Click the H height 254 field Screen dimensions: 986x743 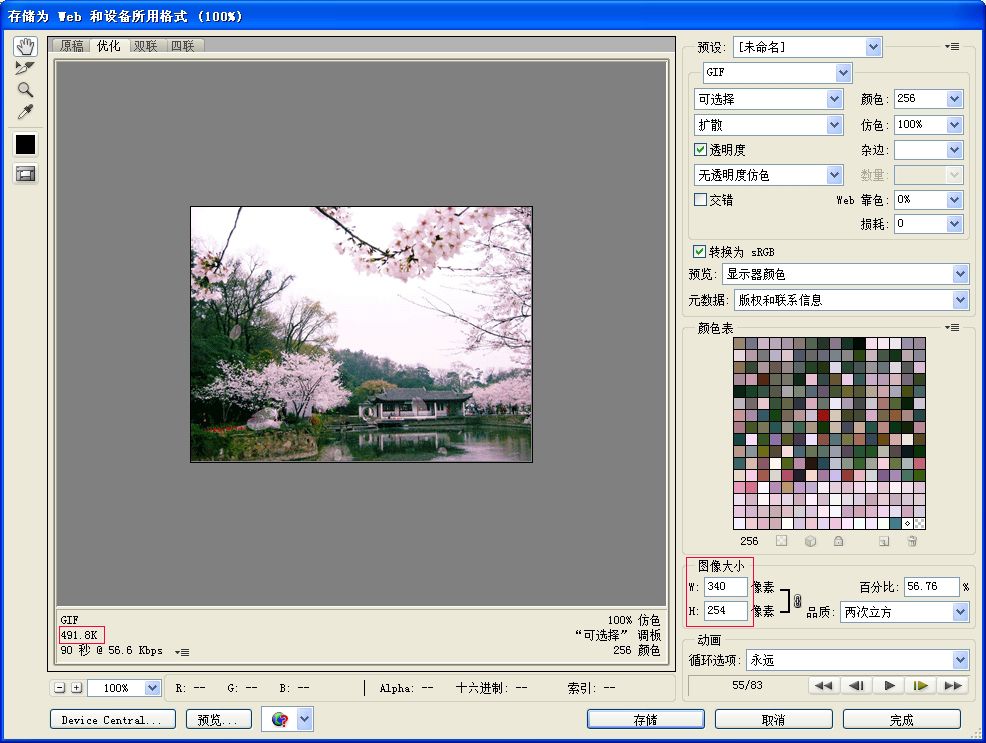pos(725,610)
